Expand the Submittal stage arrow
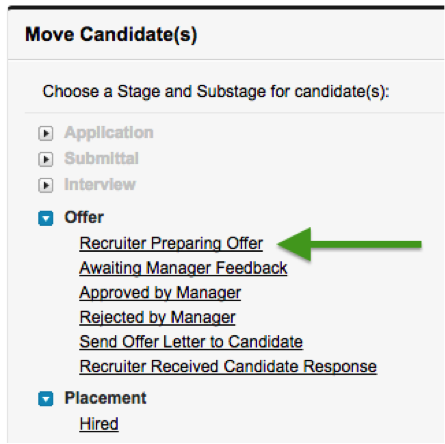Image resolution: width=445 pixels, height=444 pixels. [x=46, y=159]
